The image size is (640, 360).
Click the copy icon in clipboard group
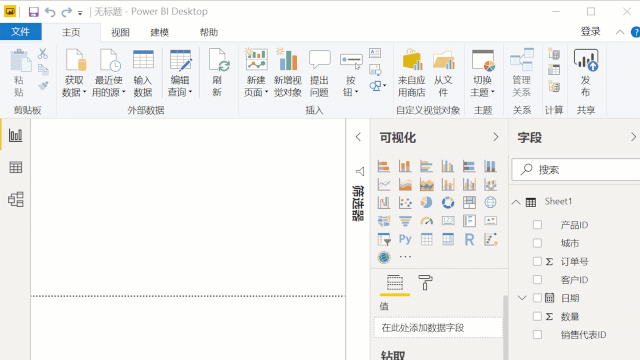(43, 69)
